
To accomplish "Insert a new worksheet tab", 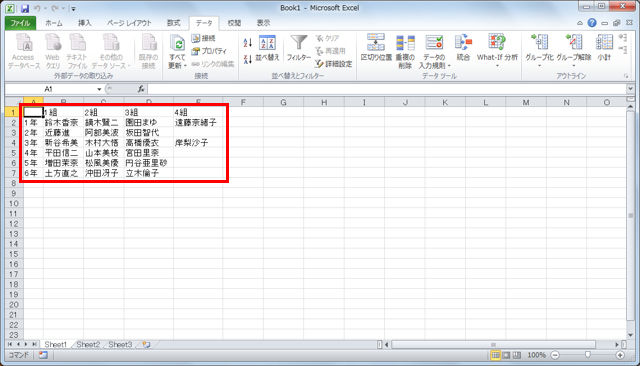I will click(146, 345).
